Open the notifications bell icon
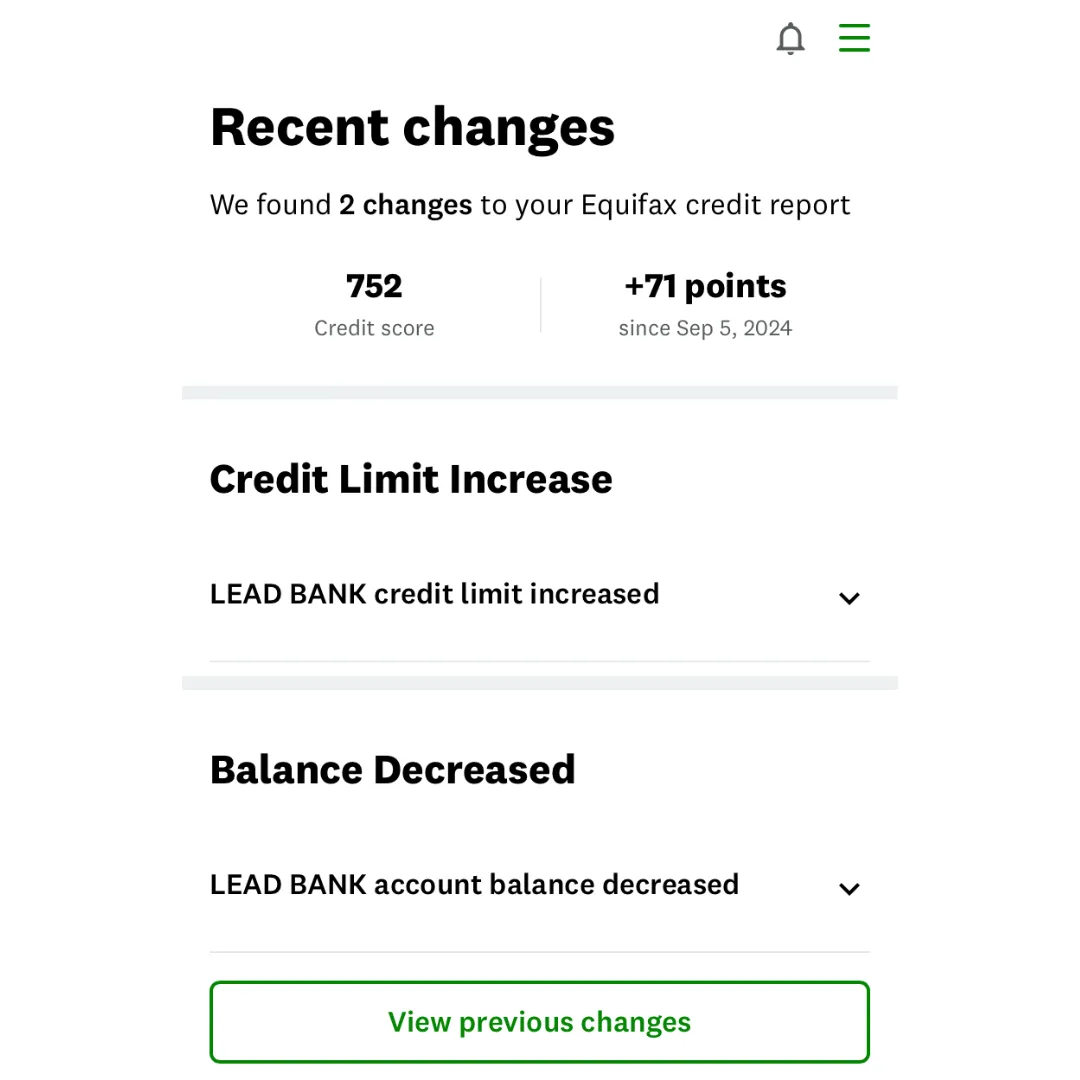 tap(790, 38)
